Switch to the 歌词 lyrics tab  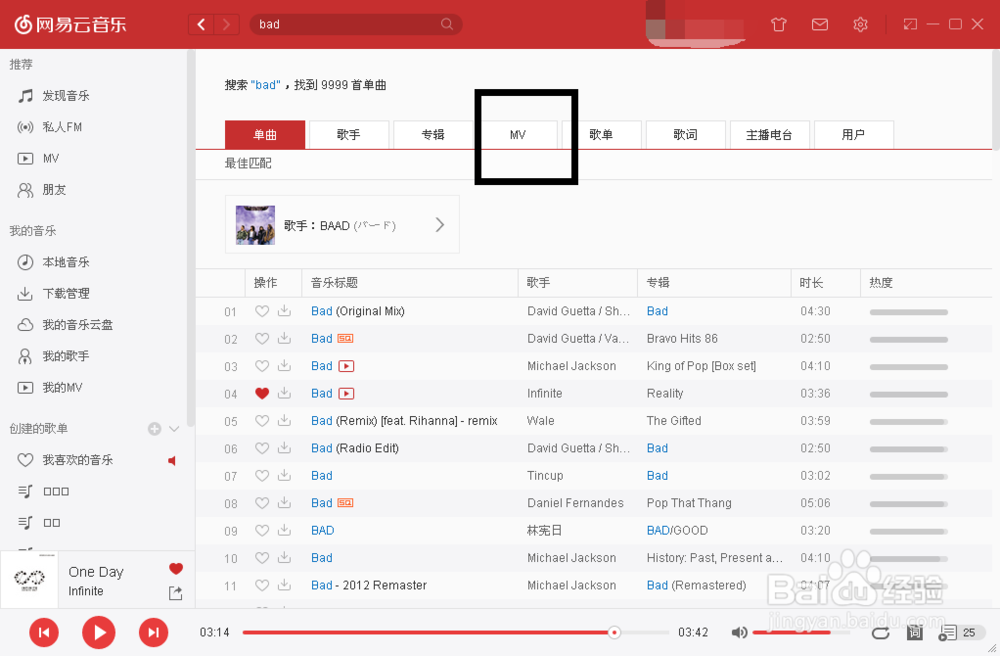tap(686, 135)
